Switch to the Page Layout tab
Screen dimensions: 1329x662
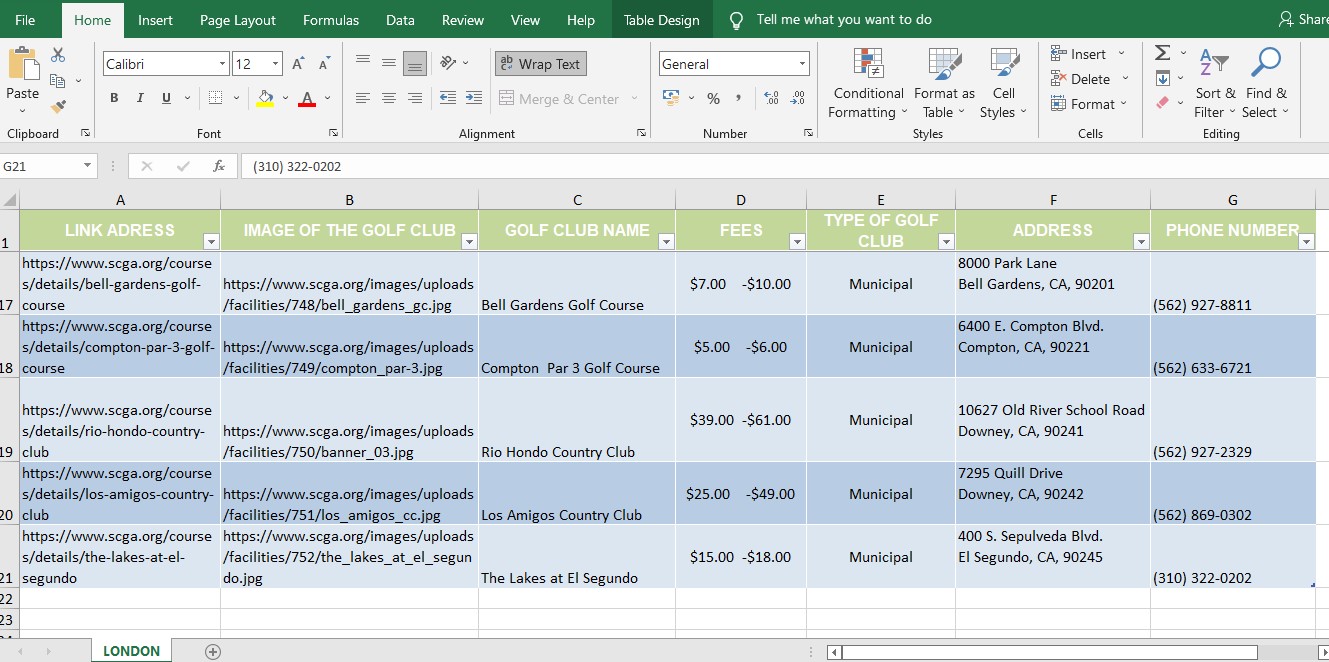tap(238, 20)
